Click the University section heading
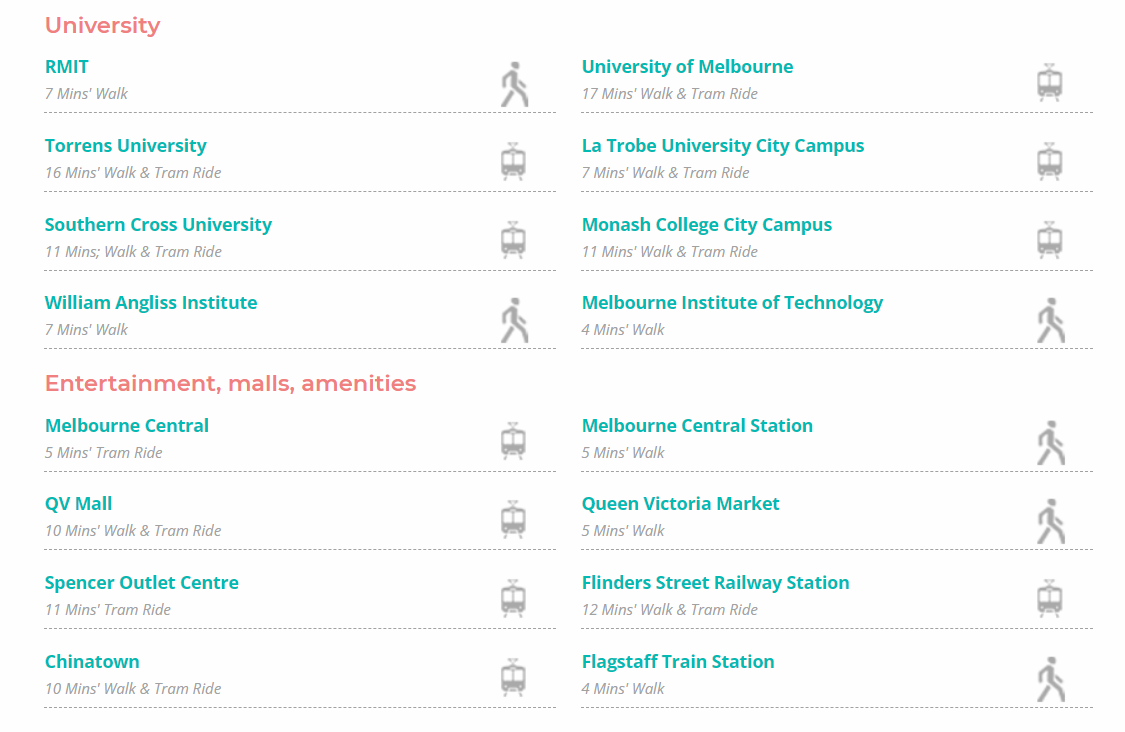The image size is (1125, 732). coord(103,26)
